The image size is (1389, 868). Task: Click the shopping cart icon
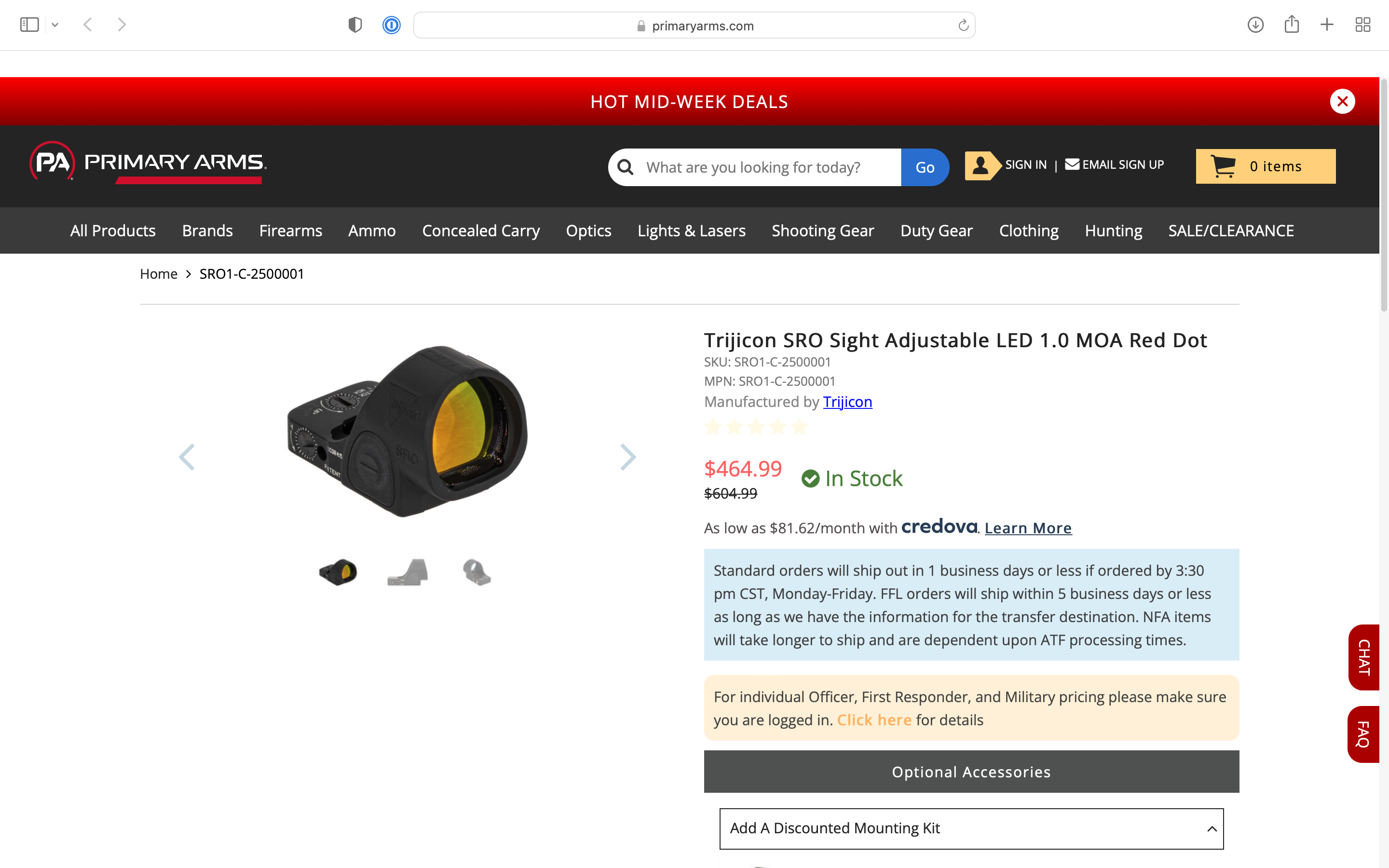(1223, 166)
